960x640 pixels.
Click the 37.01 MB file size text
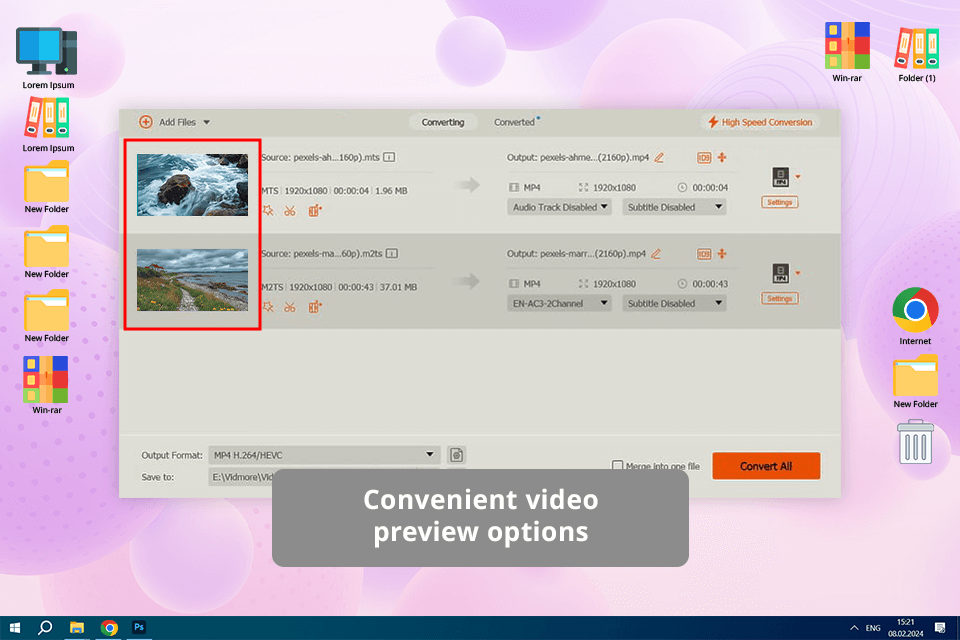coord(399,287)
